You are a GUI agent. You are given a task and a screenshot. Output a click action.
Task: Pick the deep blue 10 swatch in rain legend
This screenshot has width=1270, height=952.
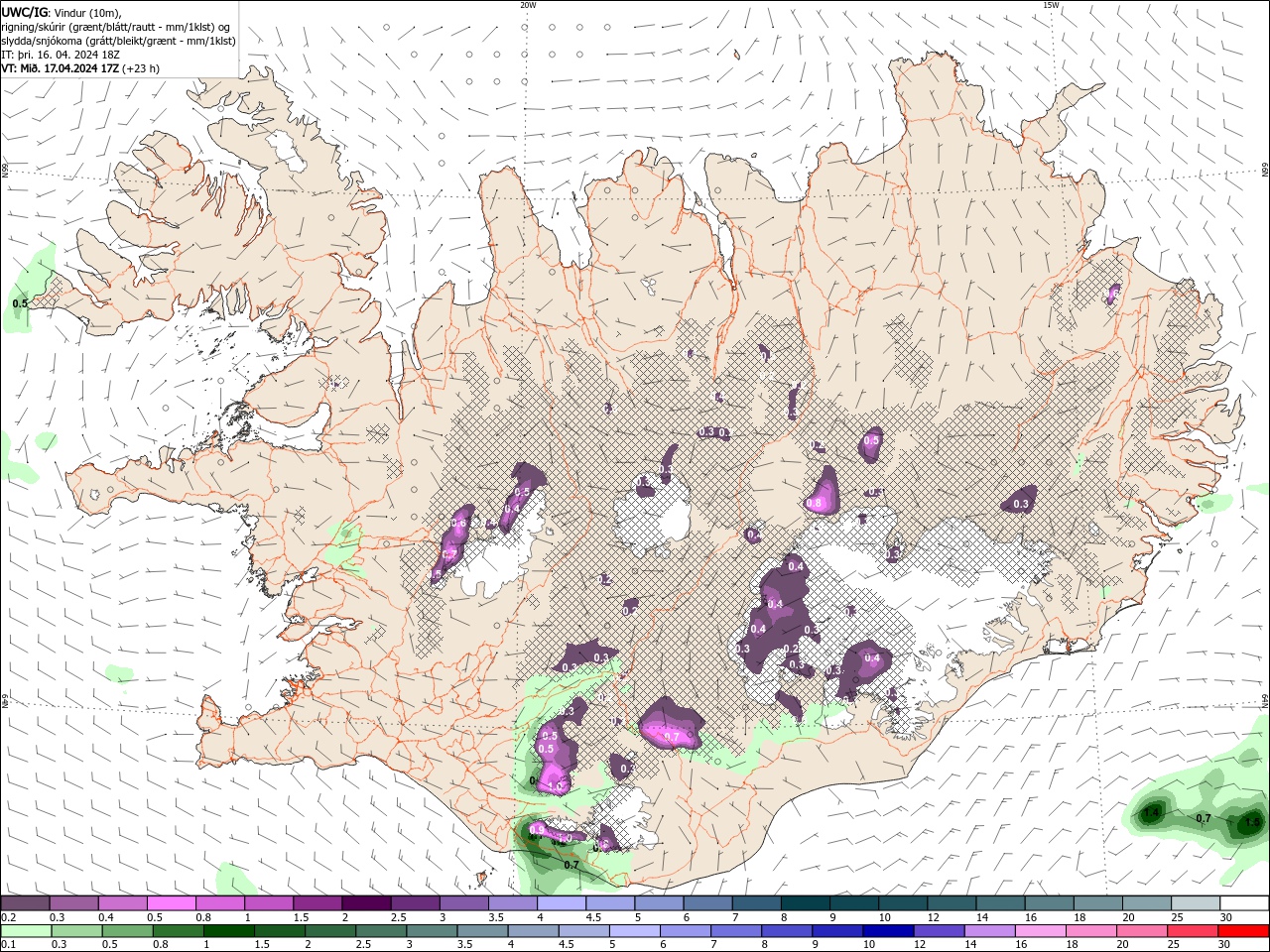point(888,931)
